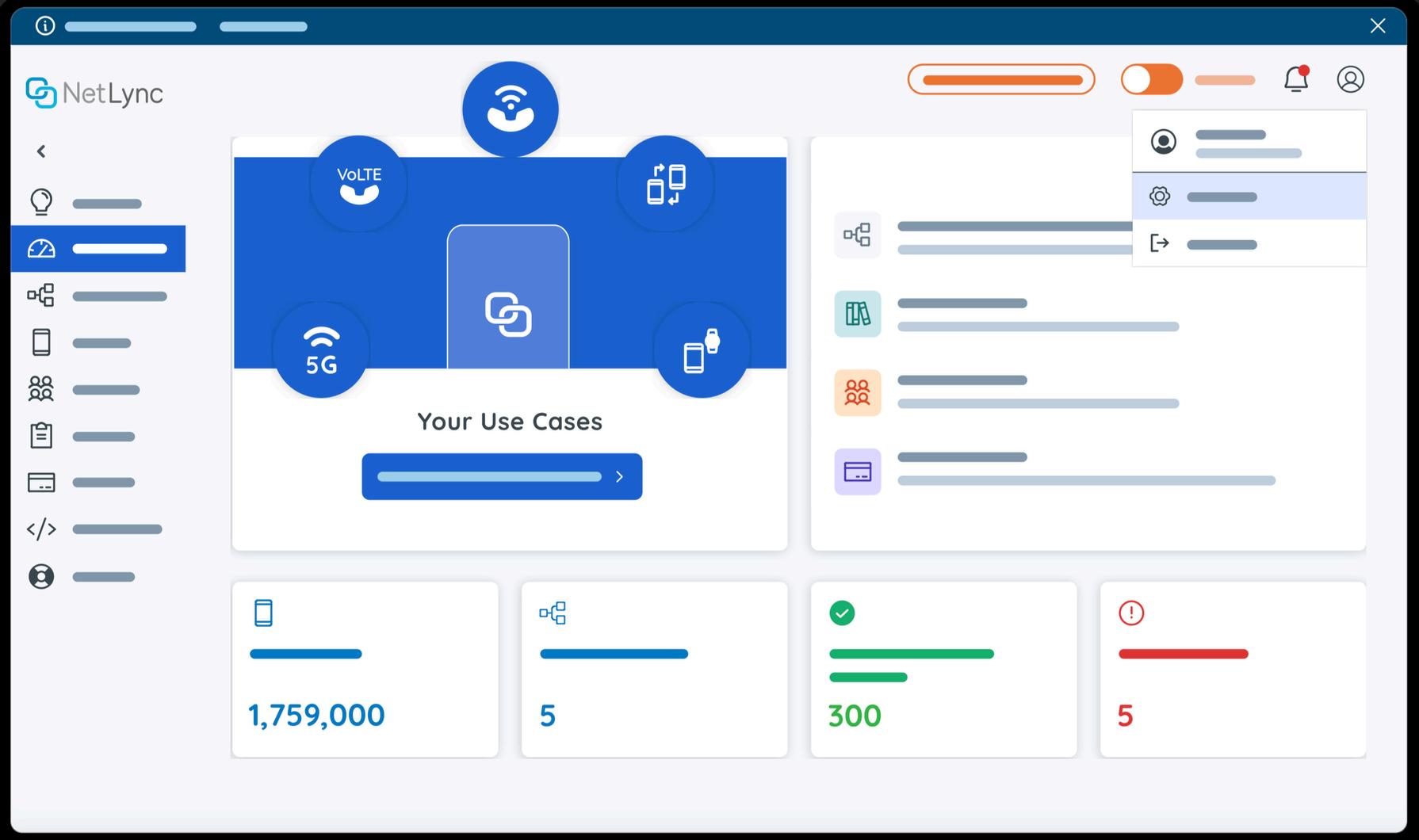This screenshot has width=1419, height=840.
Task: Click the info icon in top banner
Action: (x=45, y=26)
